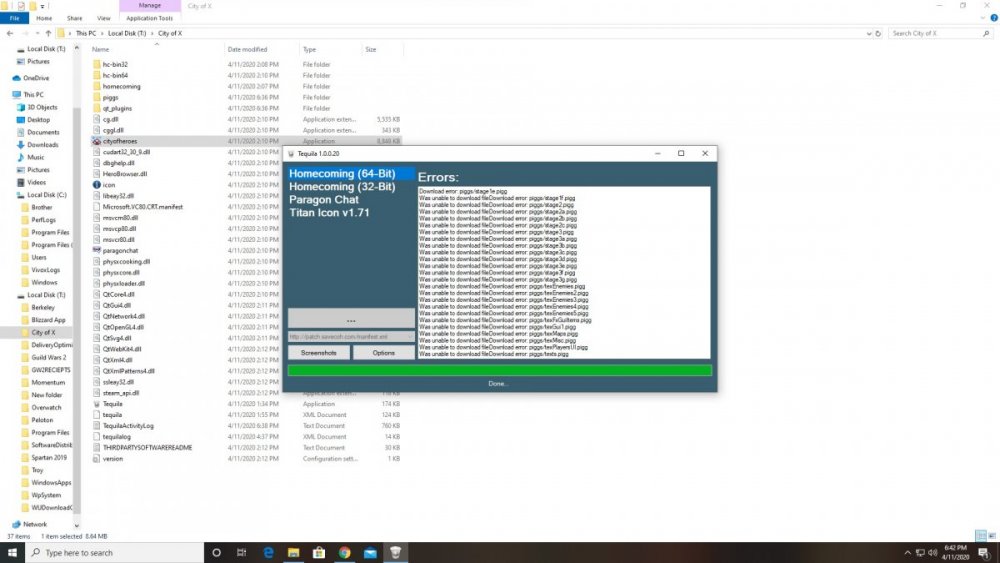The height and width of the screenshot is (563, 1000).
Task: Open the View ribbon tab
Action: coord(104,18)
